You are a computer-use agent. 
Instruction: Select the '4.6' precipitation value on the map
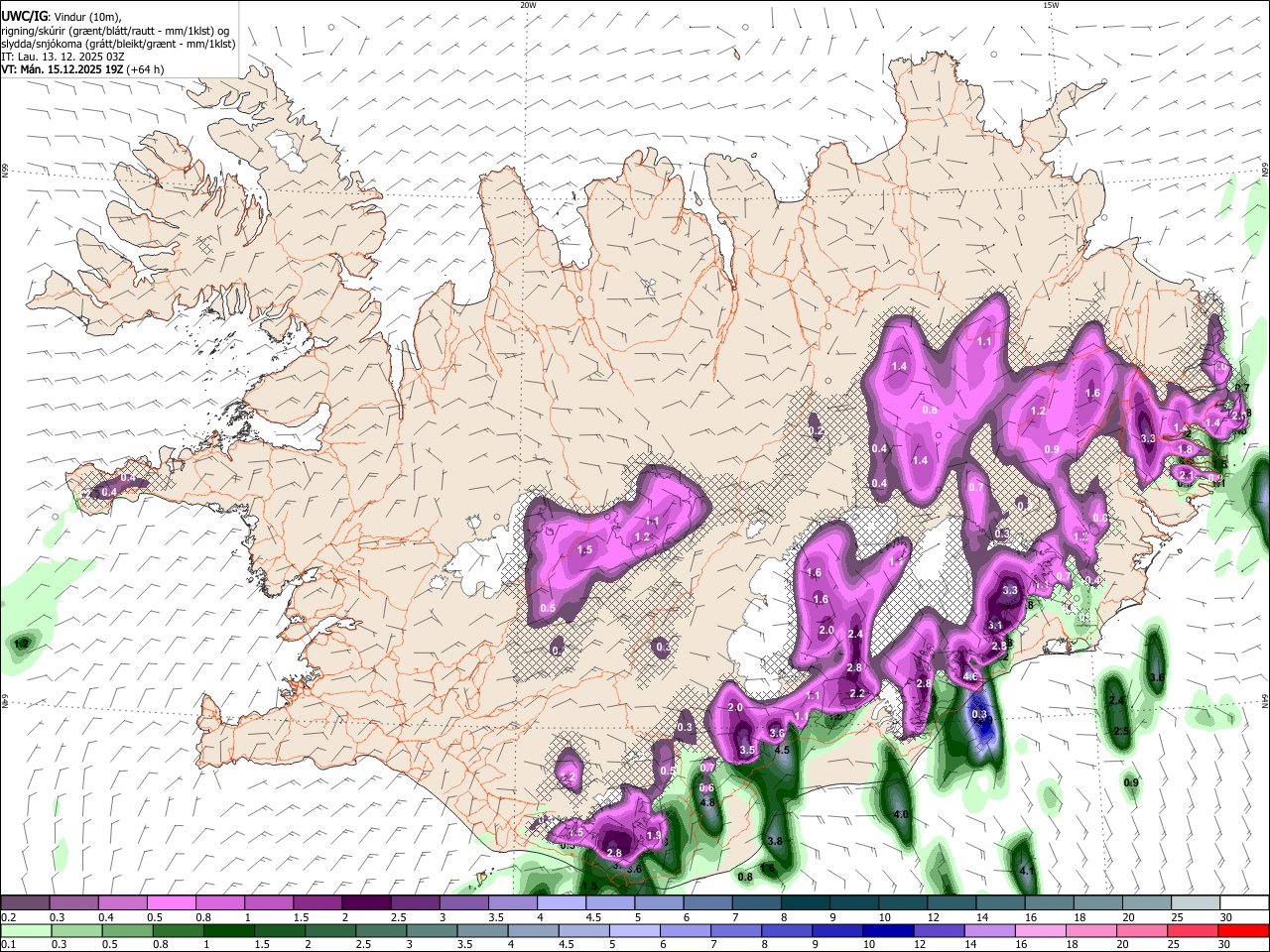tap(970, 677)
